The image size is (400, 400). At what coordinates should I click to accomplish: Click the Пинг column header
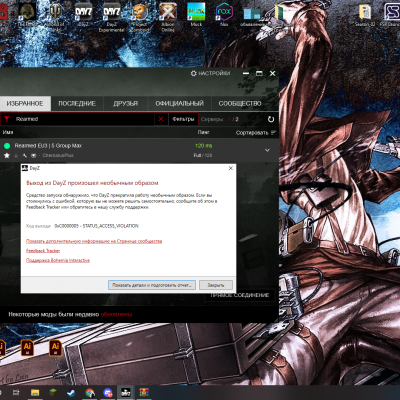(203, 132)
